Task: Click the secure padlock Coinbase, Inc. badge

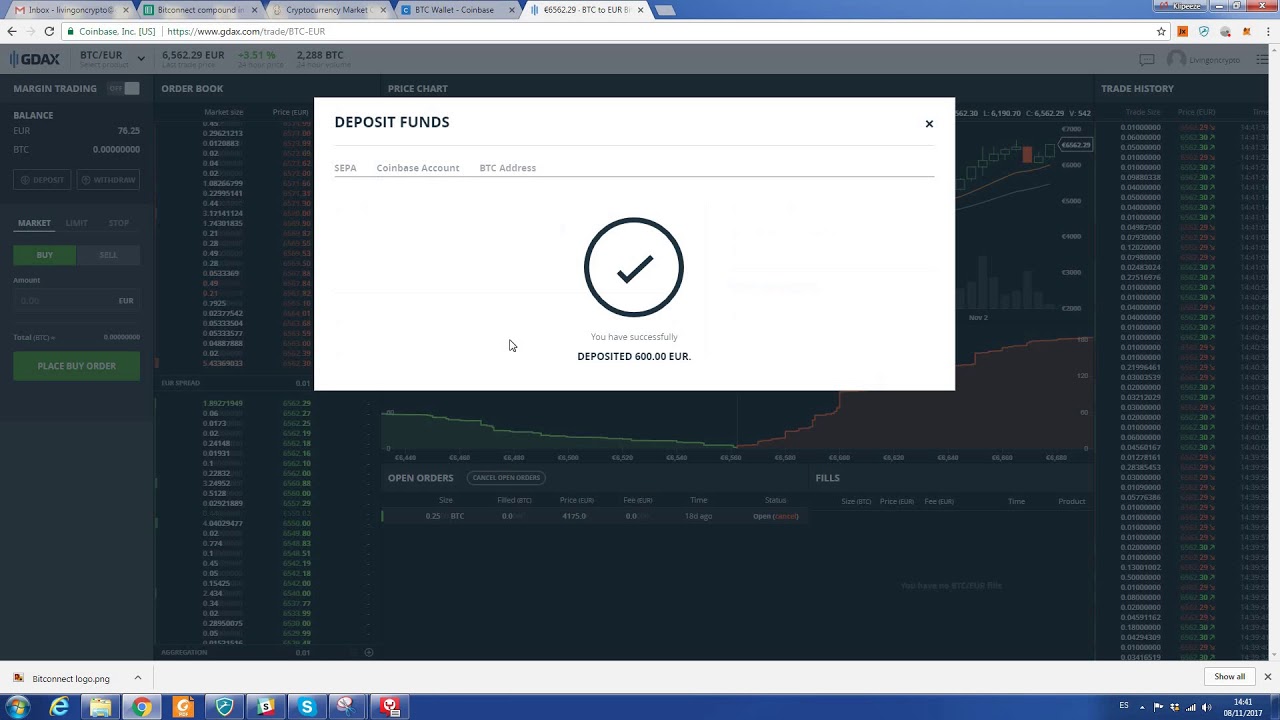Action: click(111, 32)
